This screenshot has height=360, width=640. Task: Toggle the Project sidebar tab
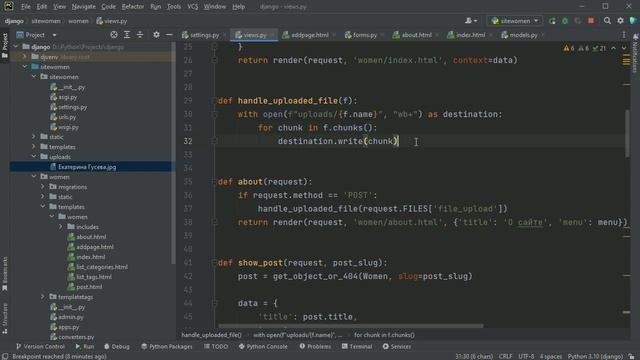pos(5,45)
